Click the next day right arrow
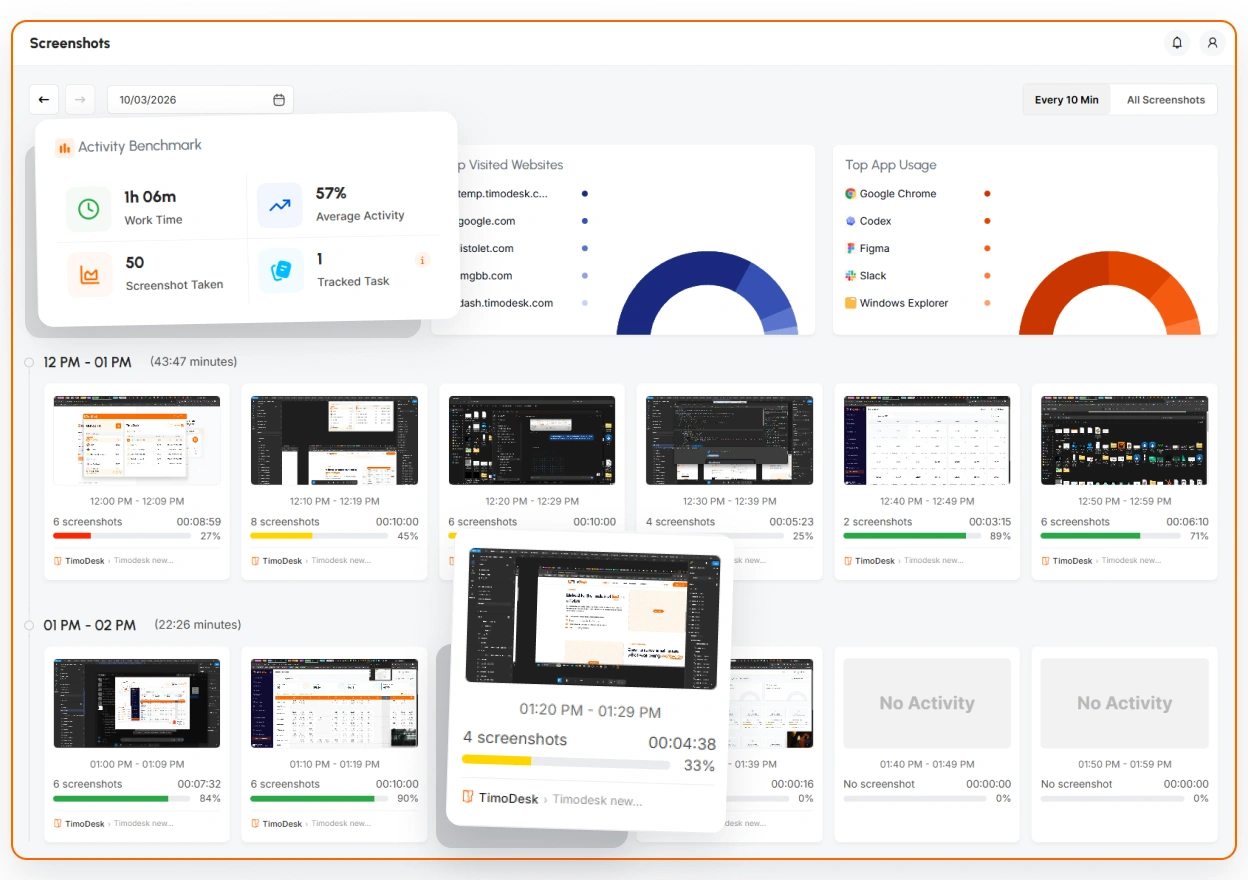Viewport: 1248px width, 880px height. [80, 100]
